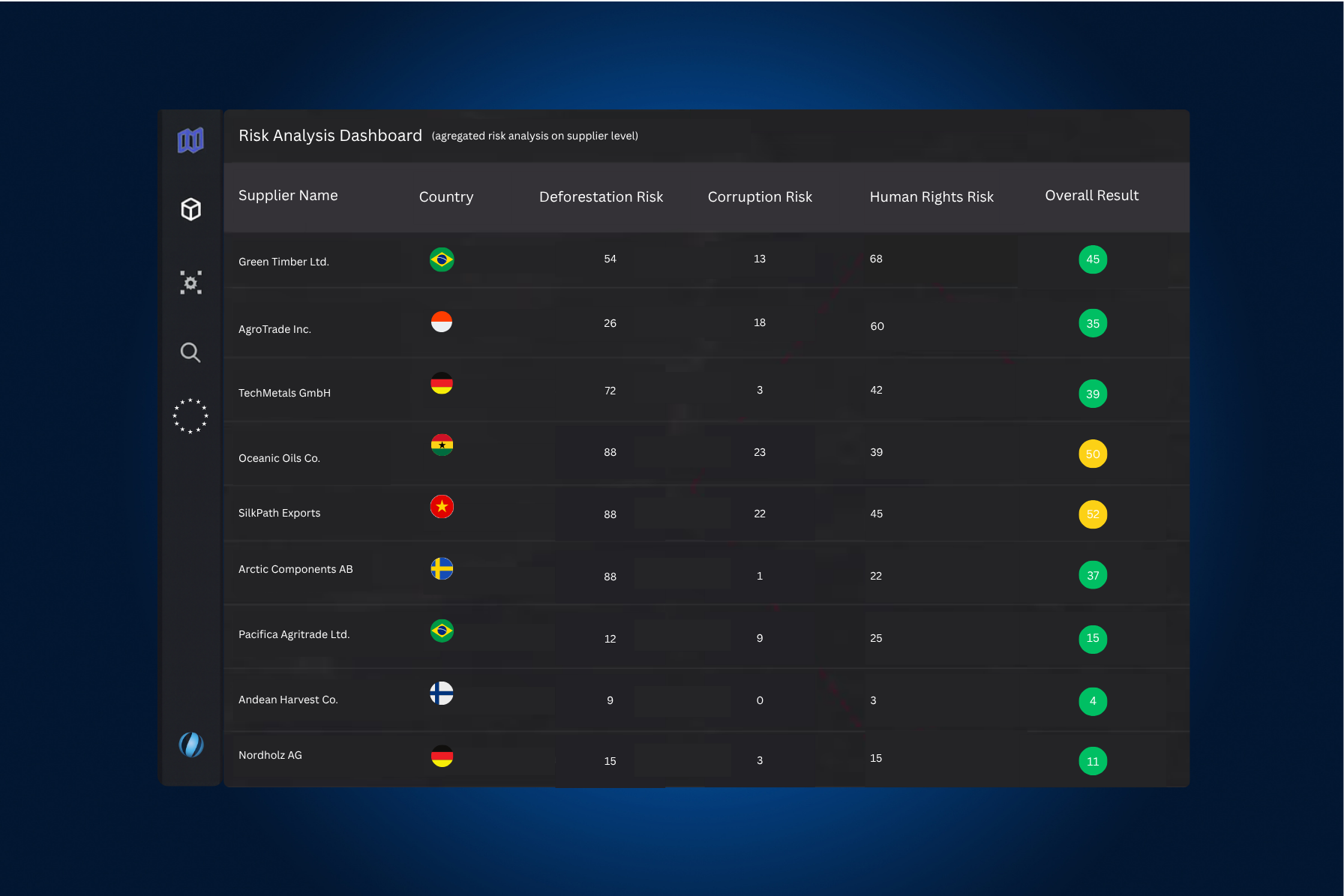The width and height of the screenshot is (1344, 896).
Task: Click the blue globe icon at sidebar bottom
Action: click(190, 745)
